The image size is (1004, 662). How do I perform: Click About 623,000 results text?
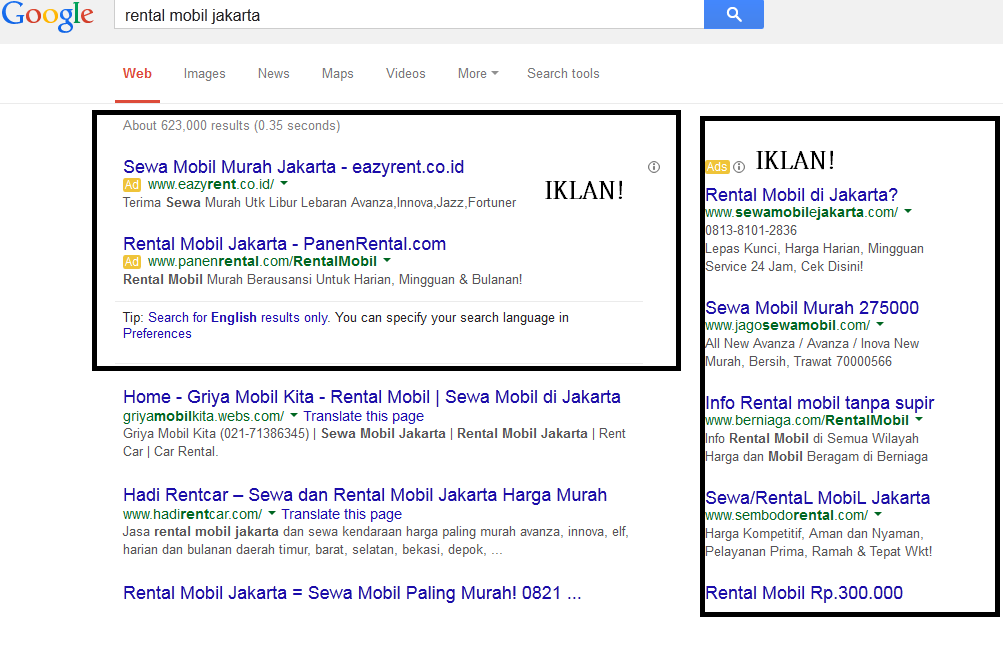tap(231, 125)
